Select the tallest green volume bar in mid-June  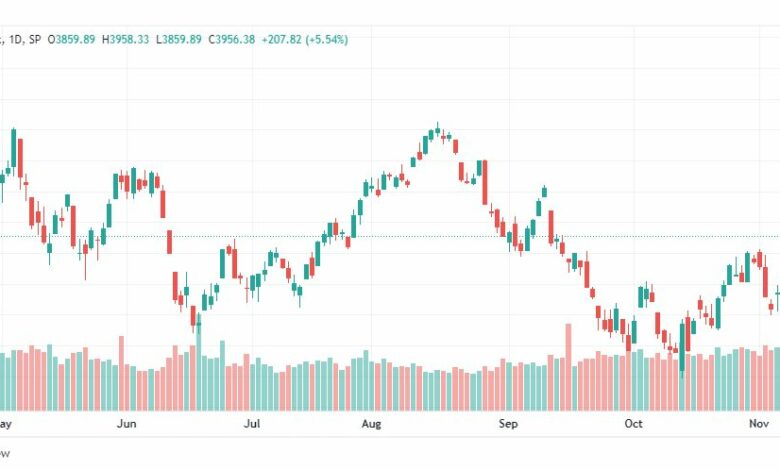(198, 362)
